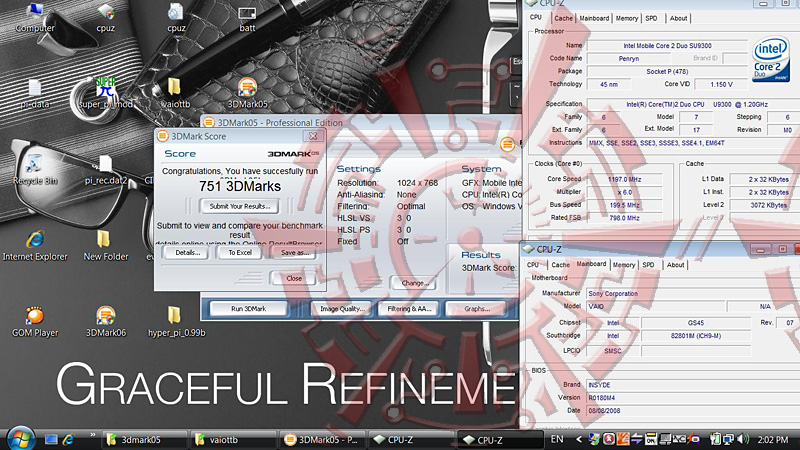Click the volume speaker tray icon

tap(743, 439)
